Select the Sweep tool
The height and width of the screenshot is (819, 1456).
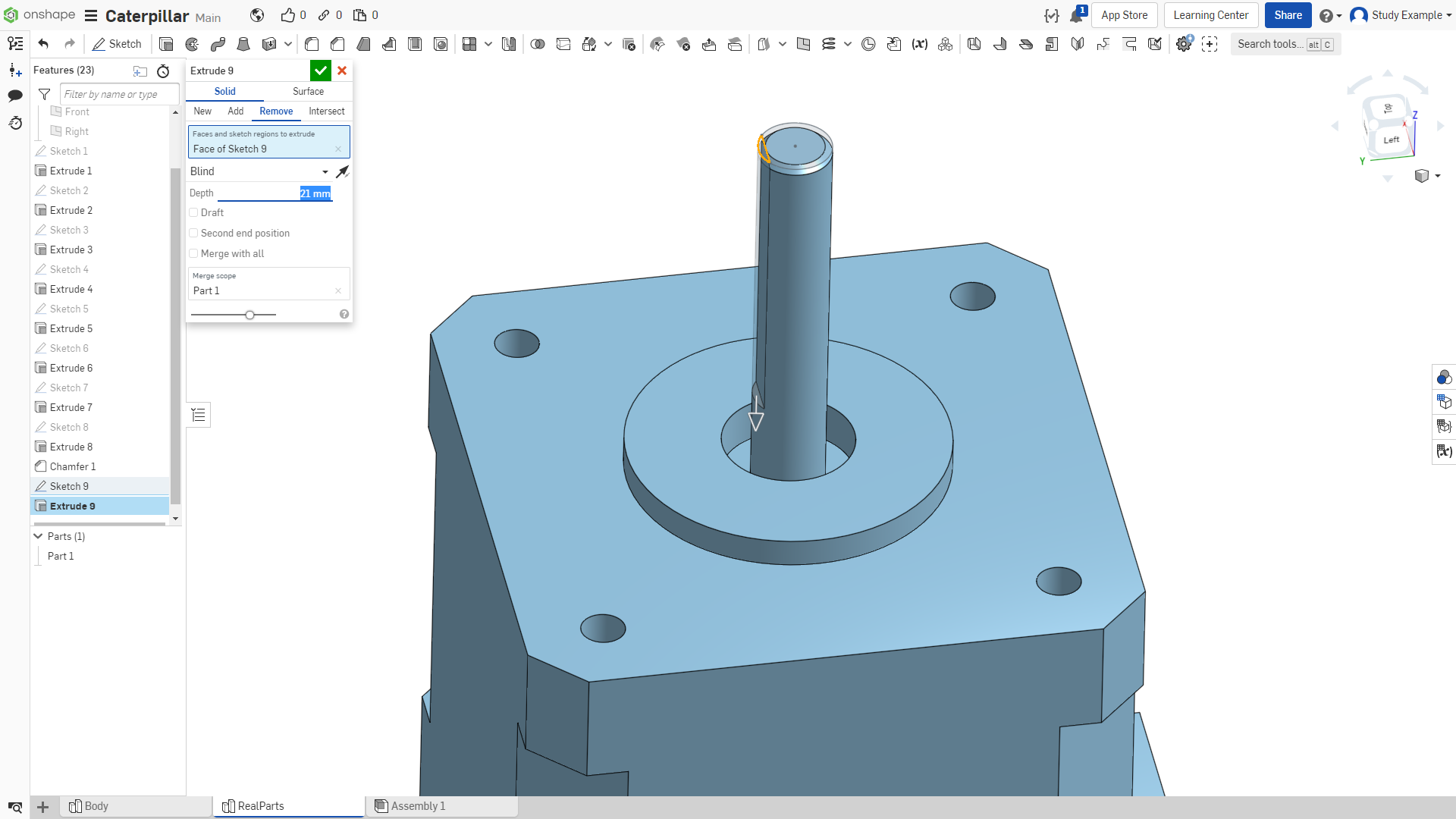click(218, 44)
